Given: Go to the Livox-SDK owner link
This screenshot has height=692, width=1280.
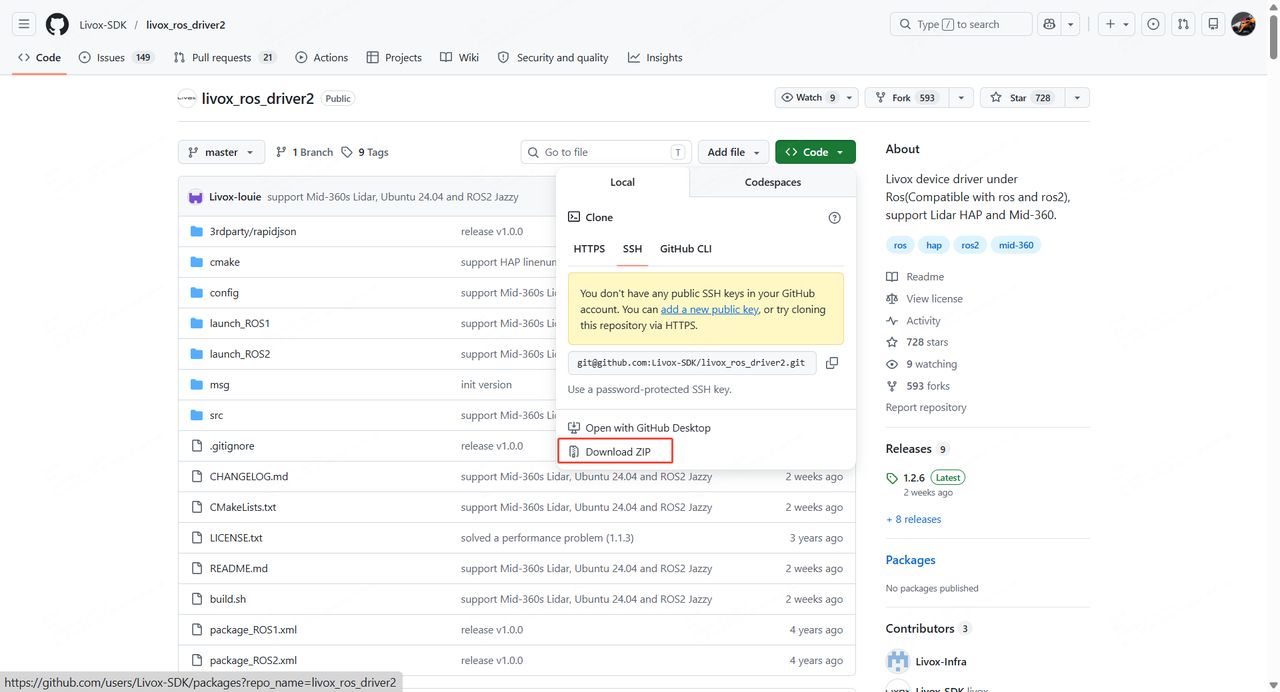Looking at the screenshot, I should pos(103,25).
